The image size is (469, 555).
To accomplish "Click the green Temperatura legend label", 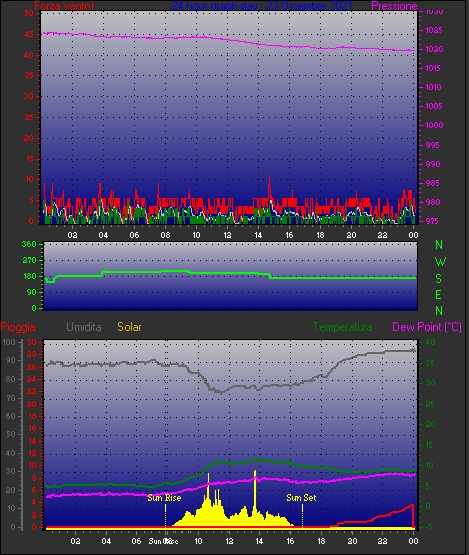I will [342, 327].
